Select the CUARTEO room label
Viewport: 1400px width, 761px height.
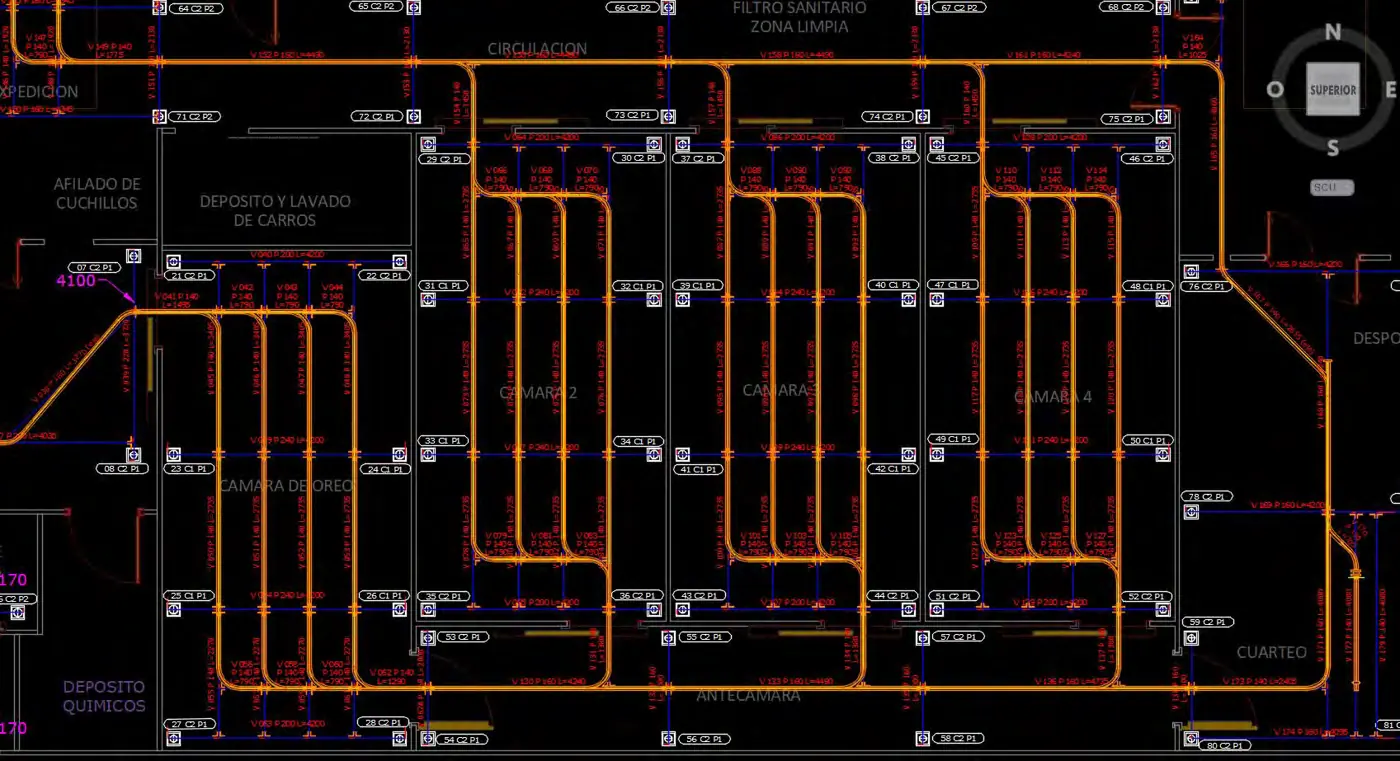pos(1272,652)
